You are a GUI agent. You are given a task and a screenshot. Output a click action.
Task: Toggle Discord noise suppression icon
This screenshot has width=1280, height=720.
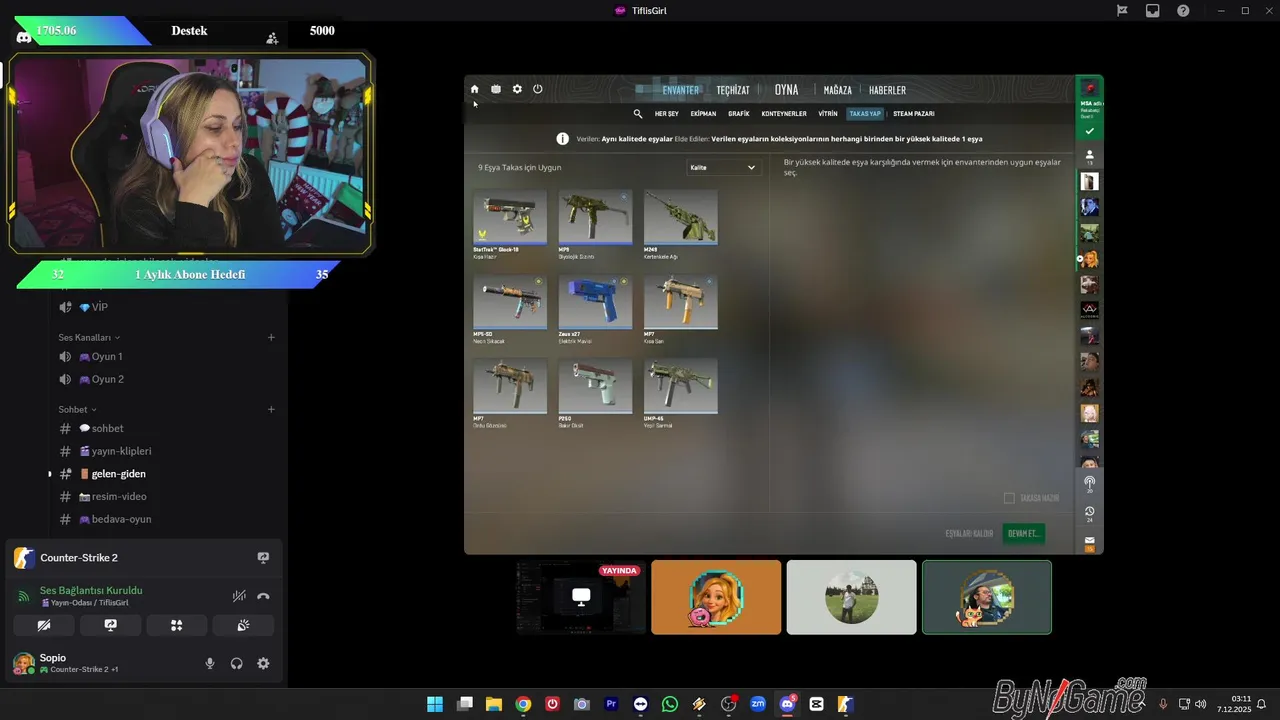(x=239, y=596)
